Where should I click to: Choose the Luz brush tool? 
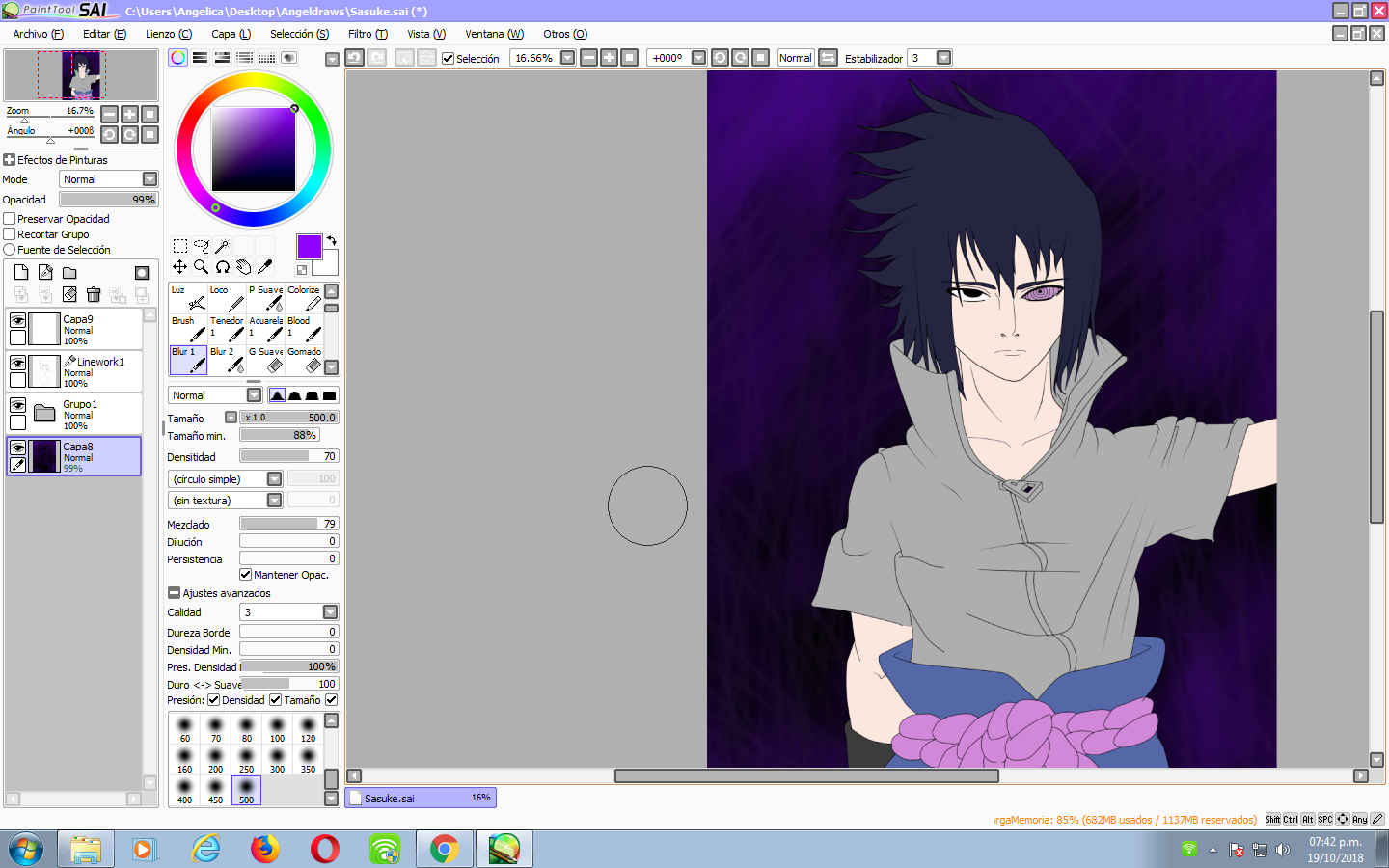tap(188, 298)
